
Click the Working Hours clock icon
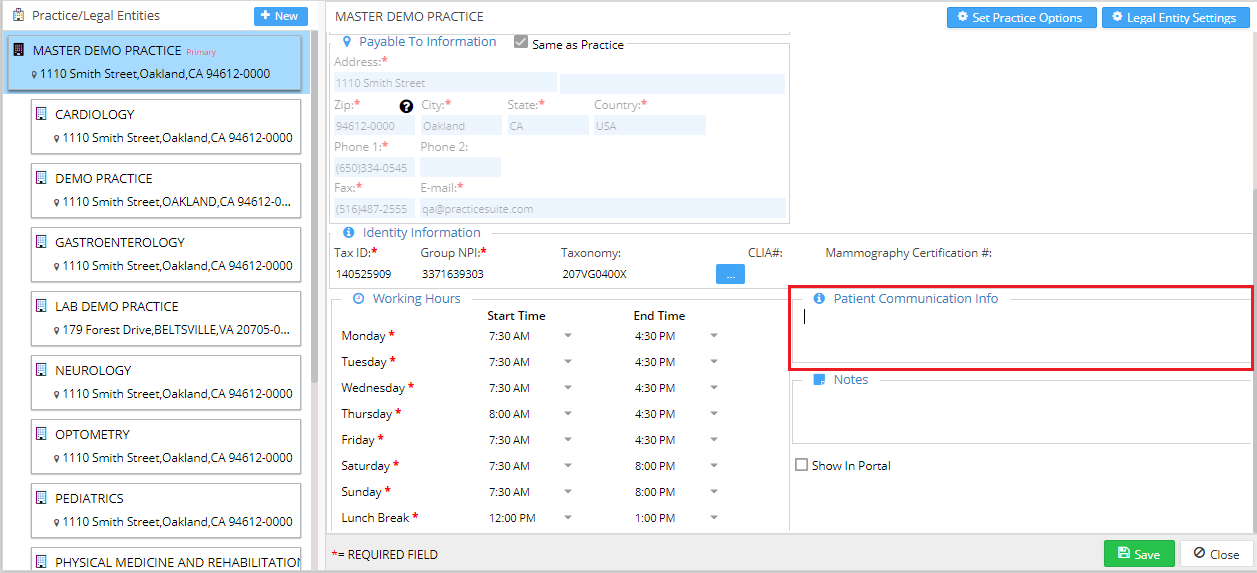click(358, 299)
